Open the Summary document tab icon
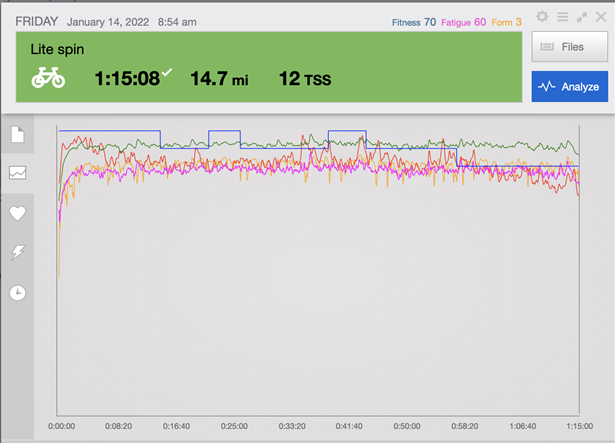 click(17, 134)
